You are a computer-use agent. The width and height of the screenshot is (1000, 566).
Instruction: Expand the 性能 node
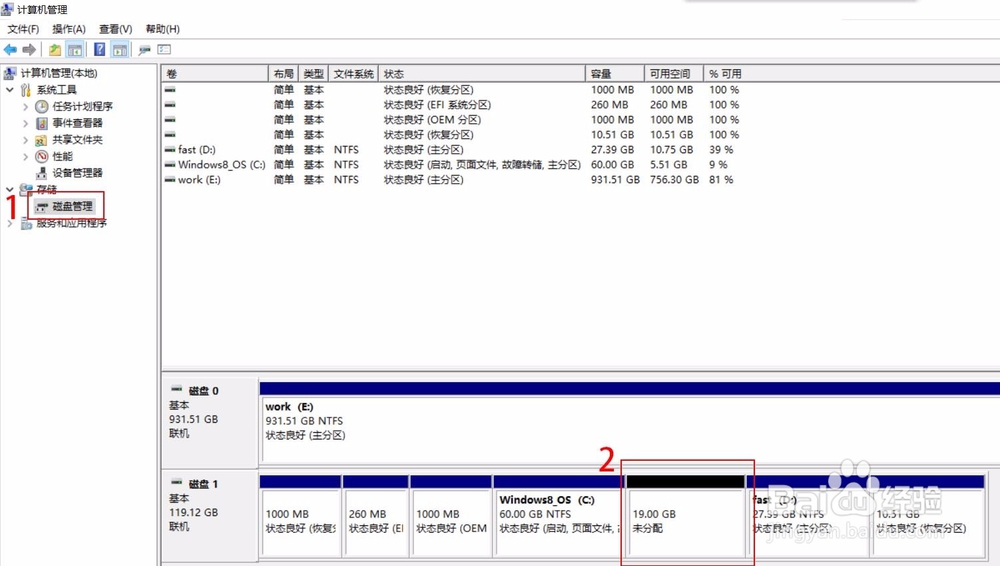26,156
